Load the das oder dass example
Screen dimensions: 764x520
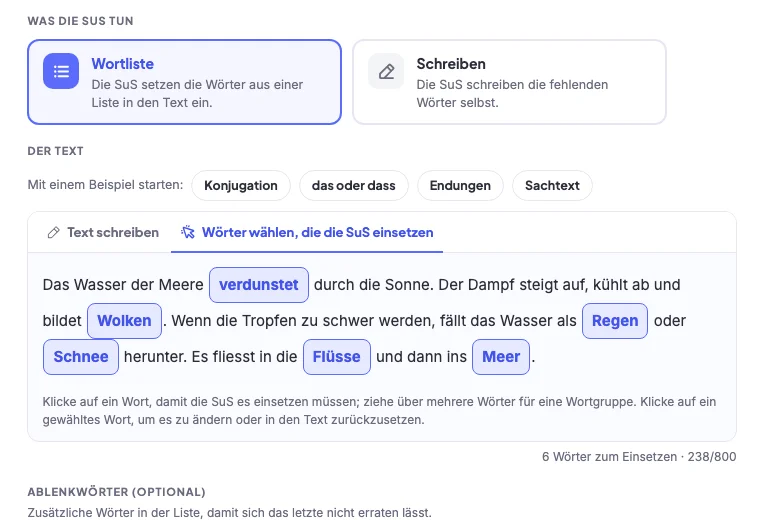click(x=354, y=186)
